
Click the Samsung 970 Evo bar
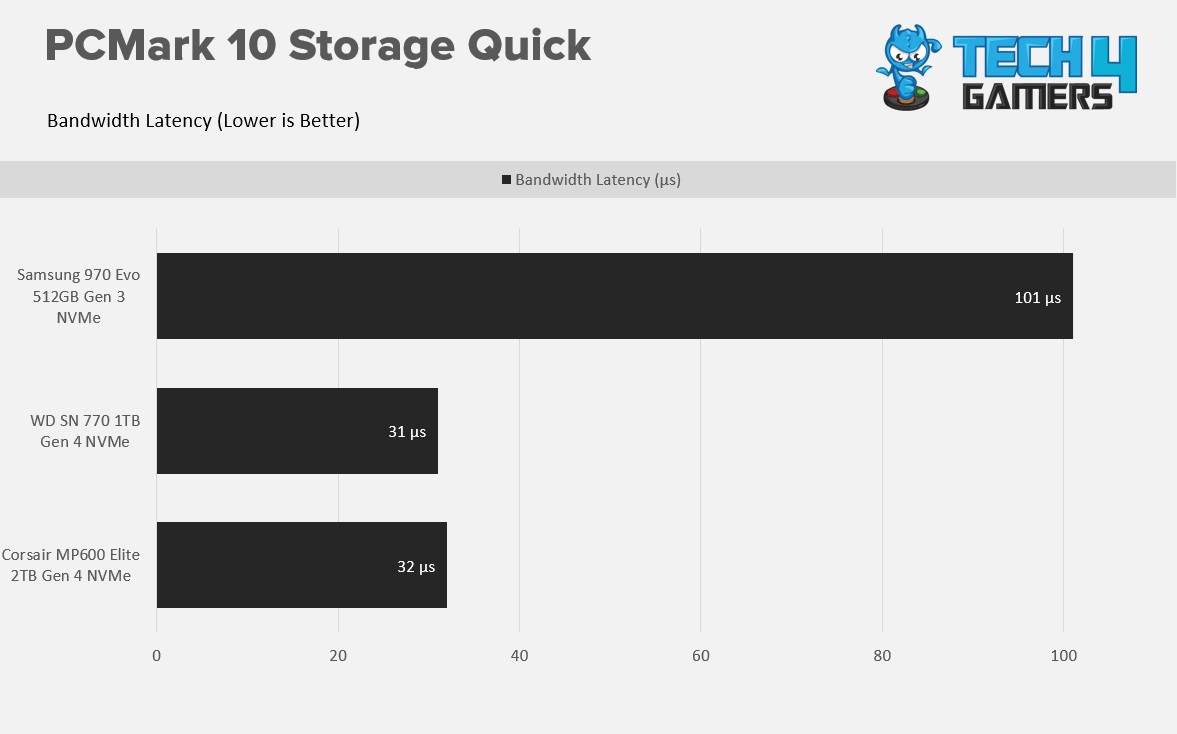pos(615,296)
